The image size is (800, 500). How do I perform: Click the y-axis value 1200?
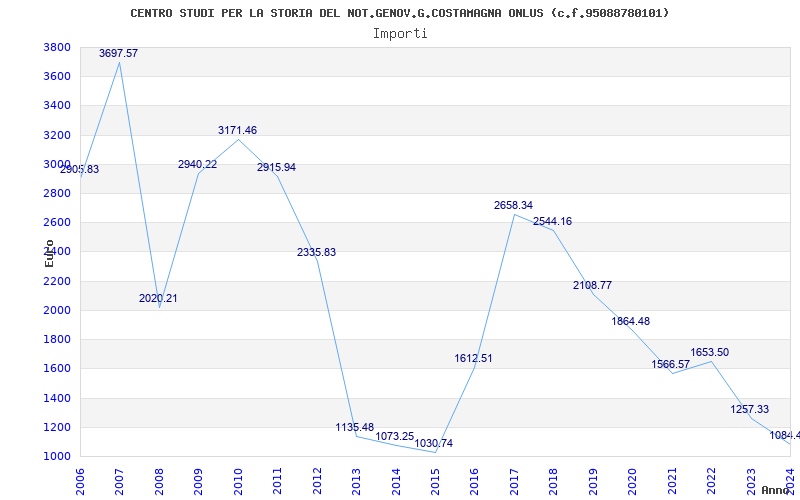[57, 427]
